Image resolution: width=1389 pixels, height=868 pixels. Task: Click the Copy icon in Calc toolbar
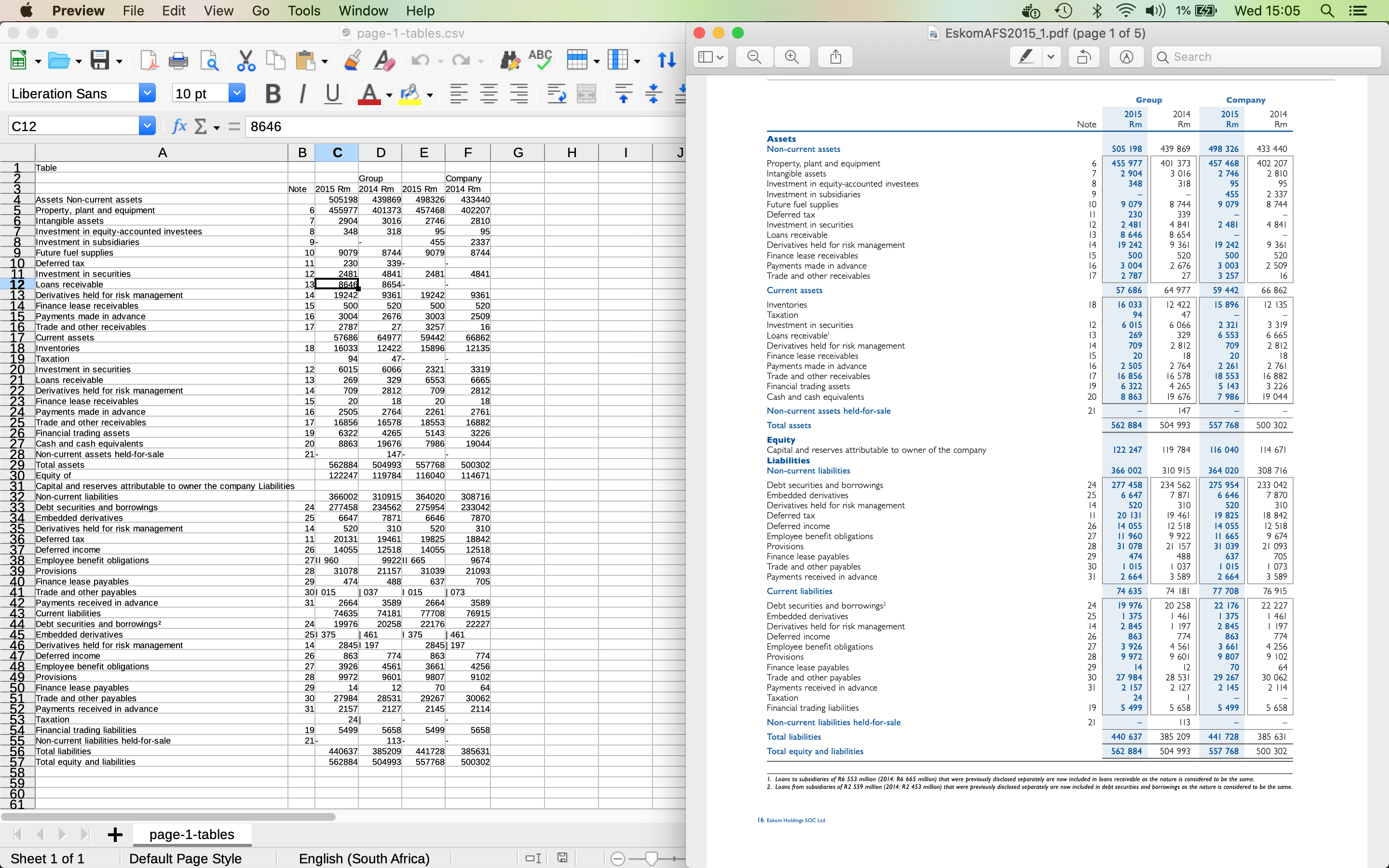275,60
